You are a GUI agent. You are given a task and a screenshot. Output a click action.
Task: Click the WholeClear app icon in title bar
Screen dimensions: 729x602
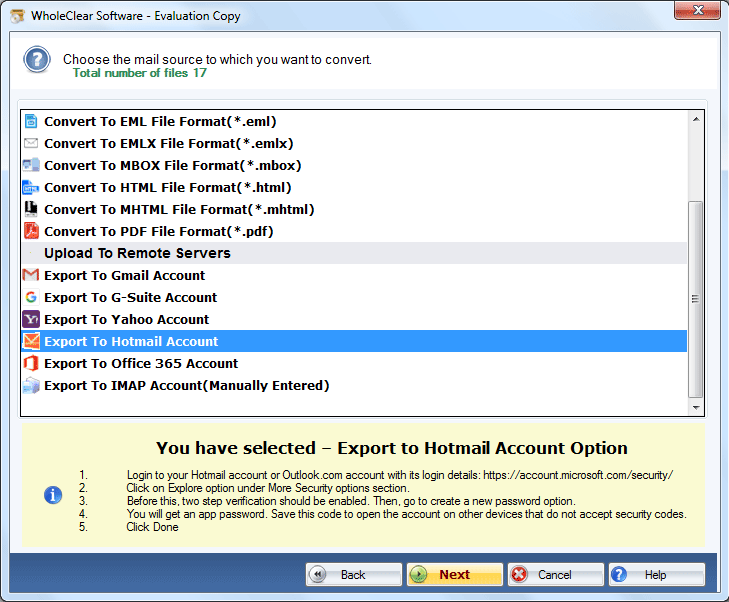point(17,16)
